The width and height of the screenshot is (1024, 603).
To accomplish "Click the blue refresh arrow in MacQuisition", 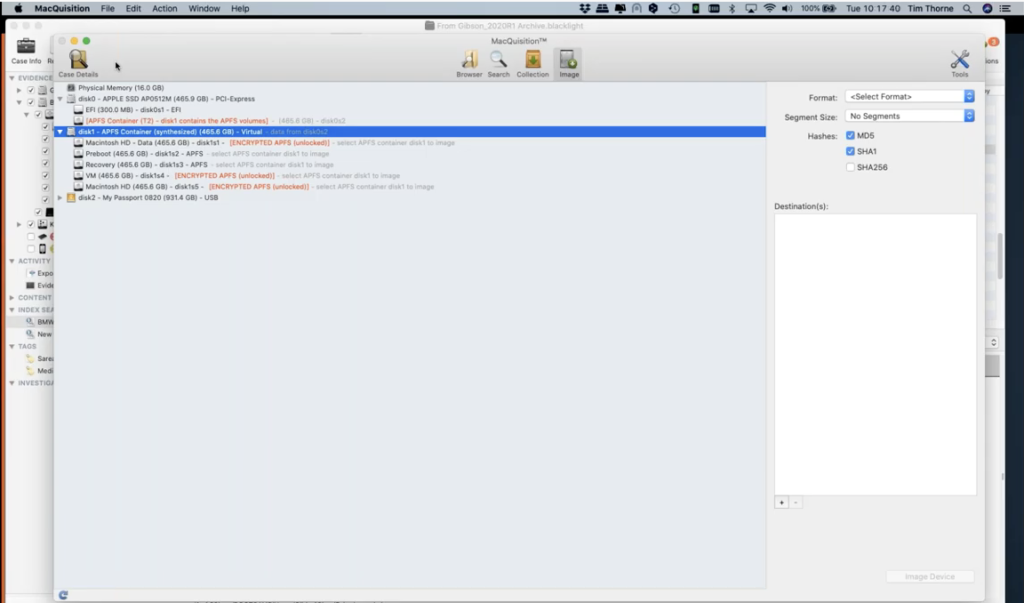I will [x=63, y=595].
